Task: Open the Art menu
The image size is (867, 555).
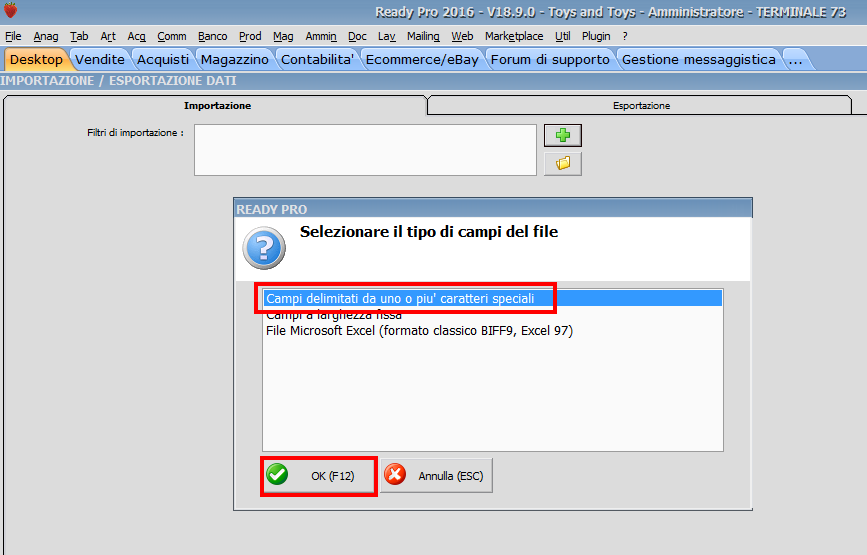Action: pyautogui.click(x=108, y=36)
